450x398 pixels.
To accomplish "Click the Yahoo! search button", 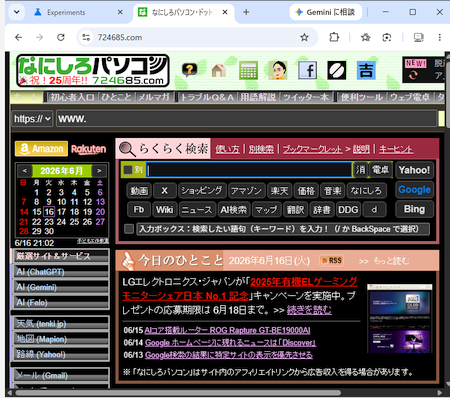I will (414, 170).
